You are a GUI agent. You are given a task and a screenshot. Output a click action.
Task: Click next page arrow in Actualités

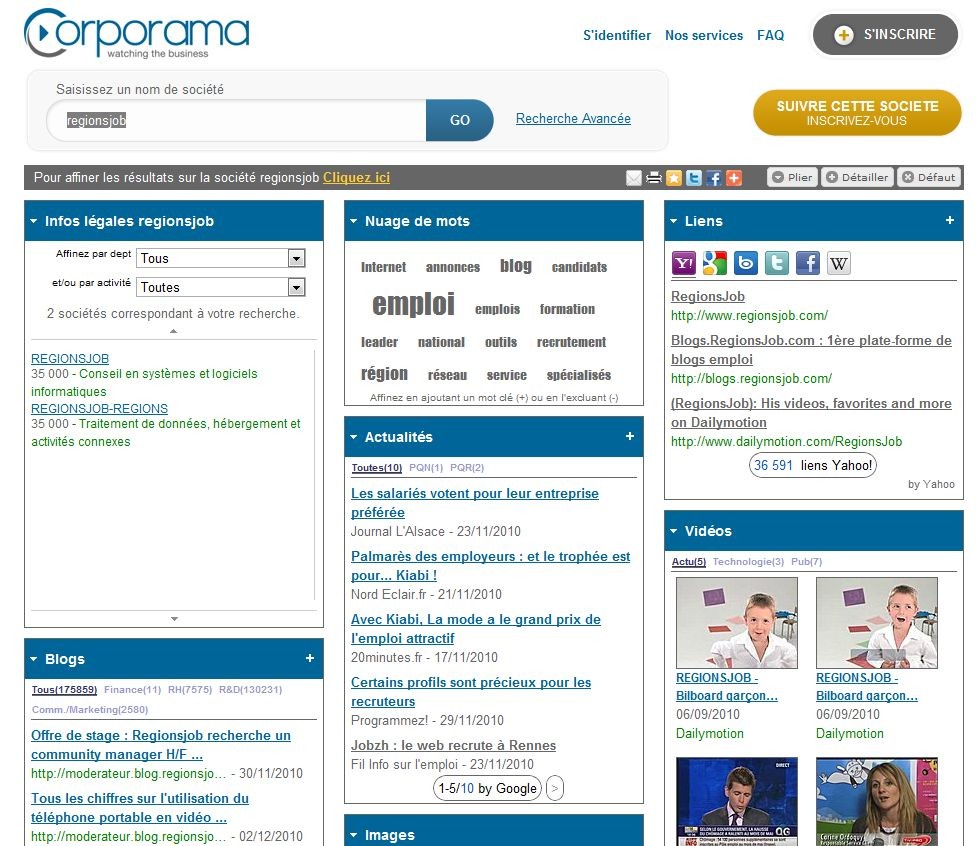(x=554, y=788)
